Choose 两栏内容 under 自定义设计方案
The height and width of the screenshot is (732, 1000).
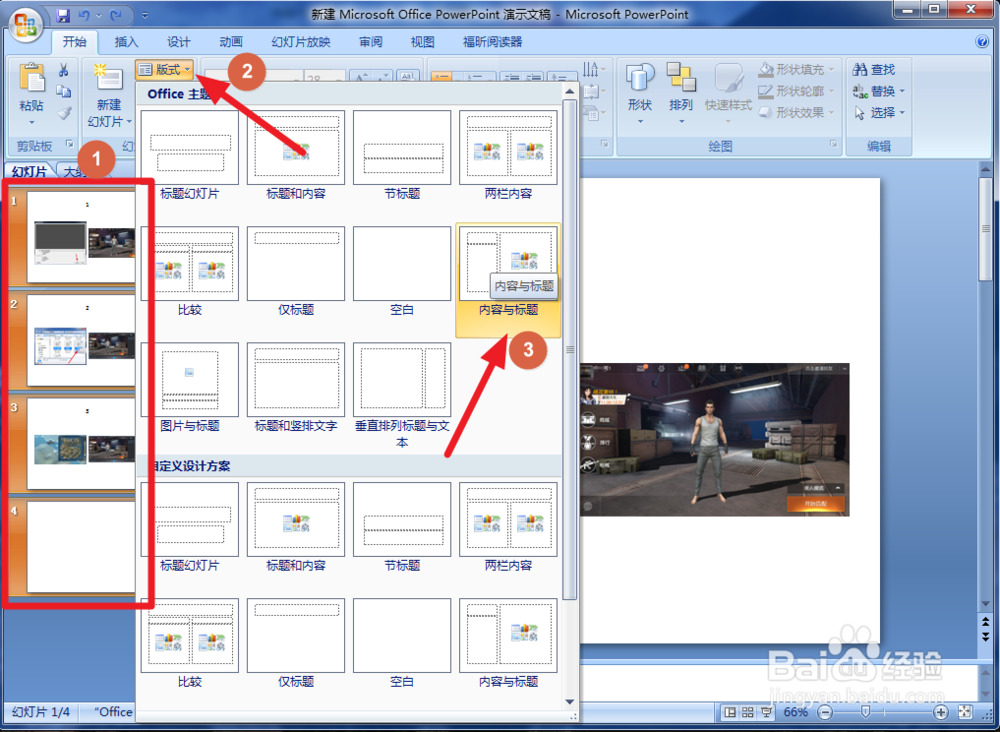point(508,527)
